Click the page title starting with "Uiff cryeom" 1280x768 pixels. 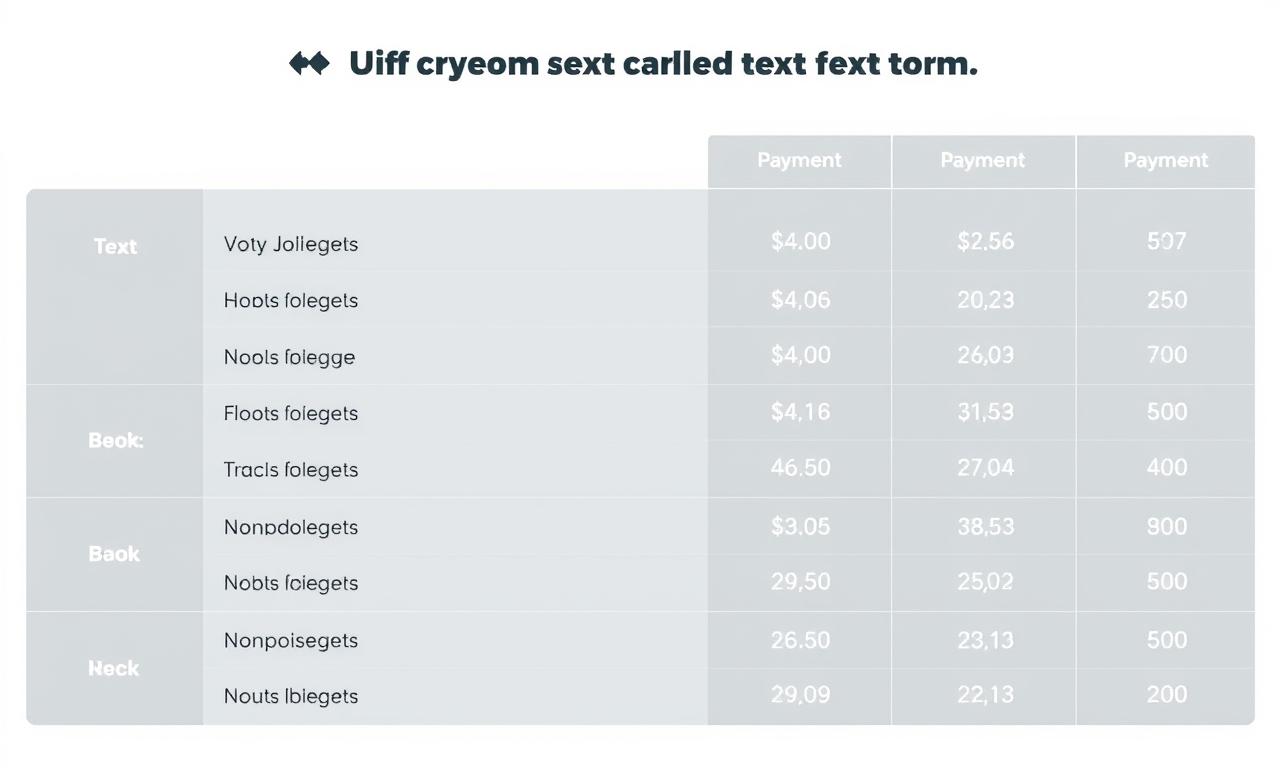[663, 64]
